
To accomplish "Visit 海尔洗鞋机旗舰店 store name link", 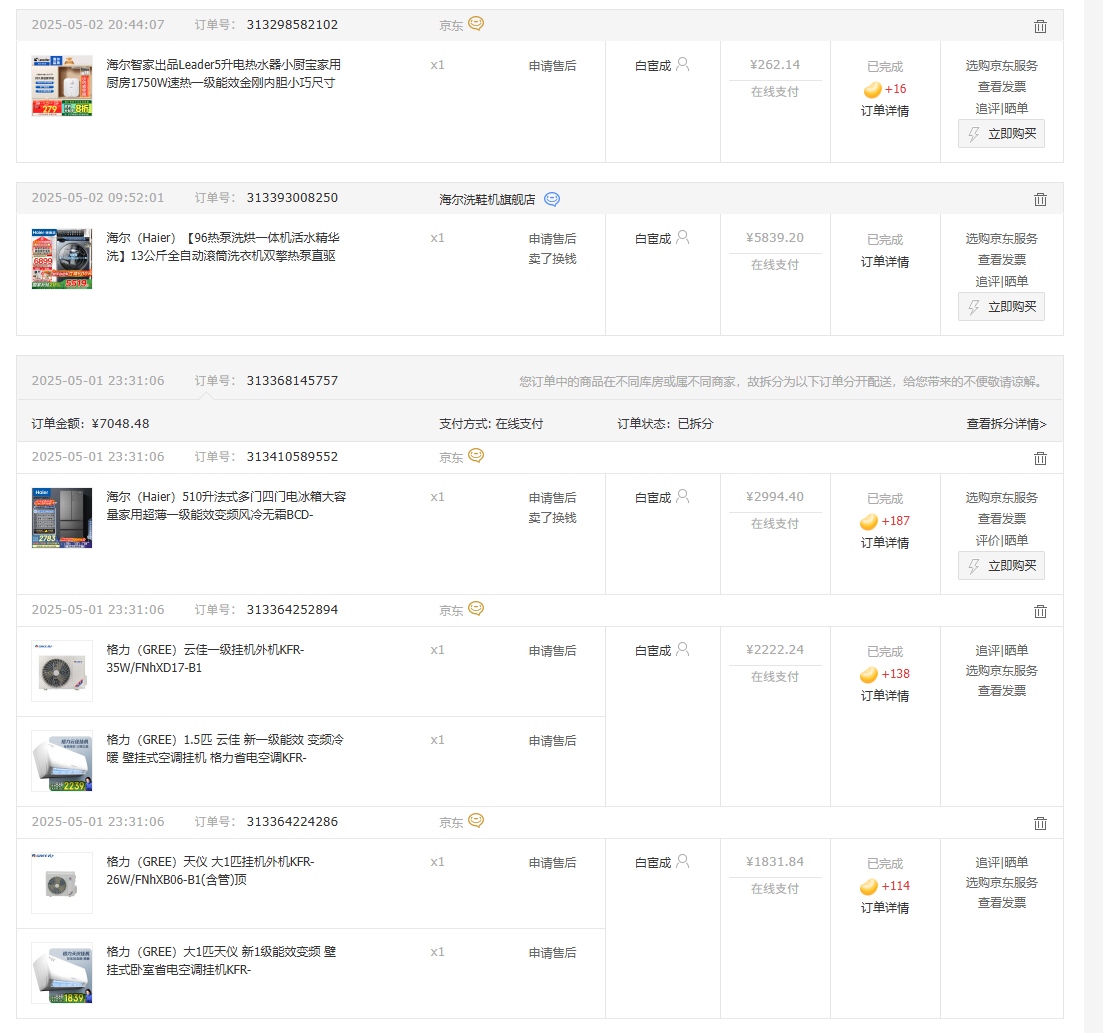I will point(487,200).
